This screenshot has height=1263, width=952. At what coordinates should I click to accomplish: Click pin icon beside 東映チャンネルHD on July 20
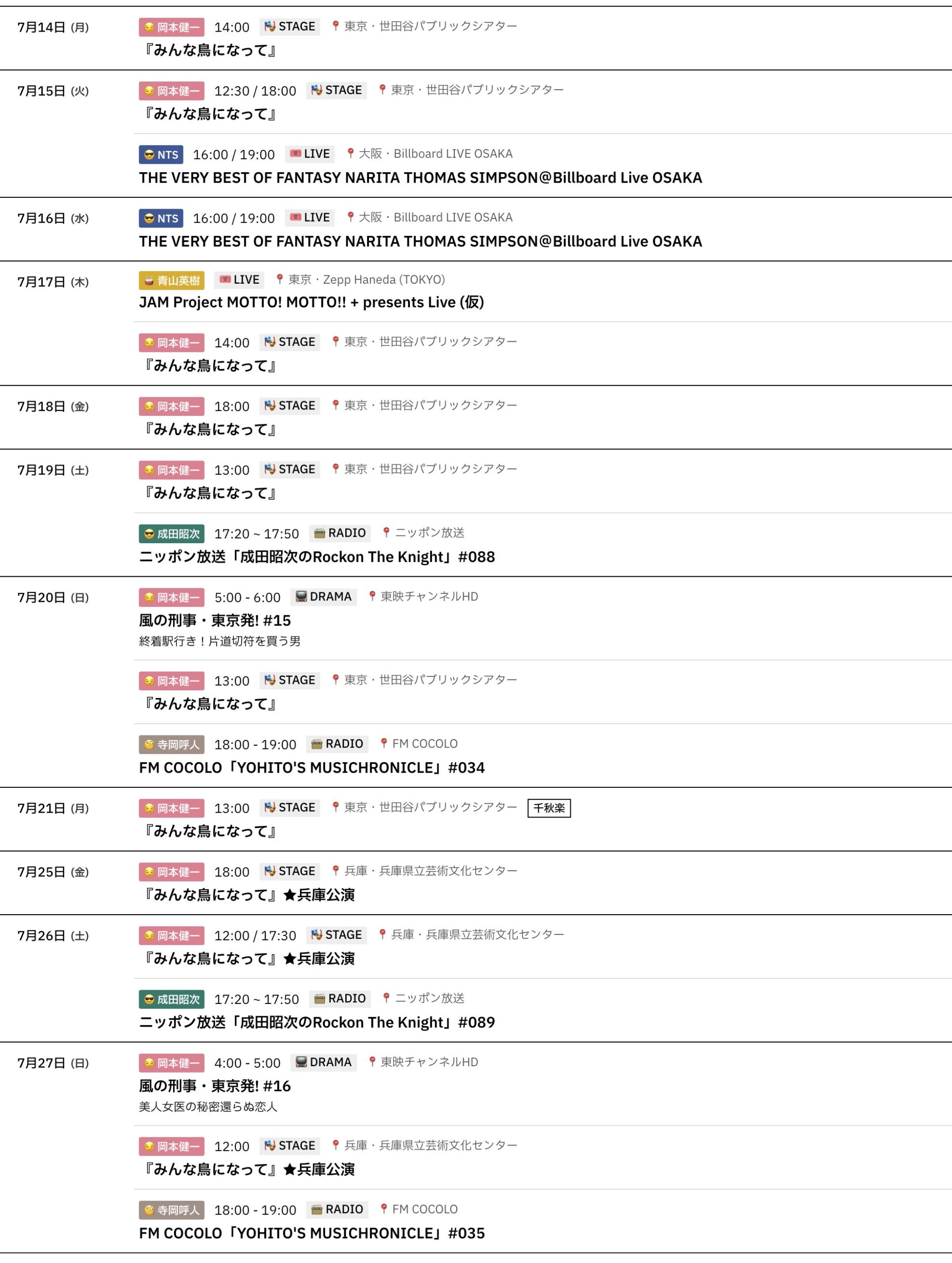click(x=372, y=596)
